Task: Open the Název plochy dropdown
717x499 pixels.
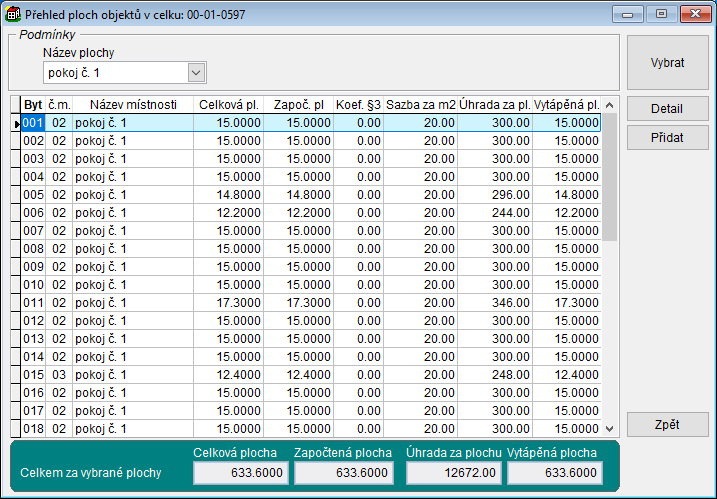Action: click(196, 73)
